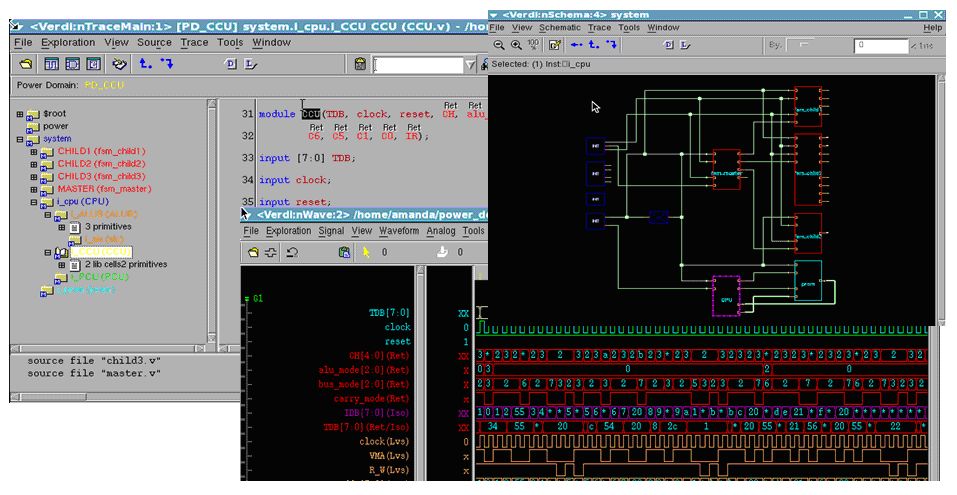Click the blue down-arrow trace icon in nTrace
Image resolution: width=957 pixels, height=495 pixels.
[x=167, y=63]
